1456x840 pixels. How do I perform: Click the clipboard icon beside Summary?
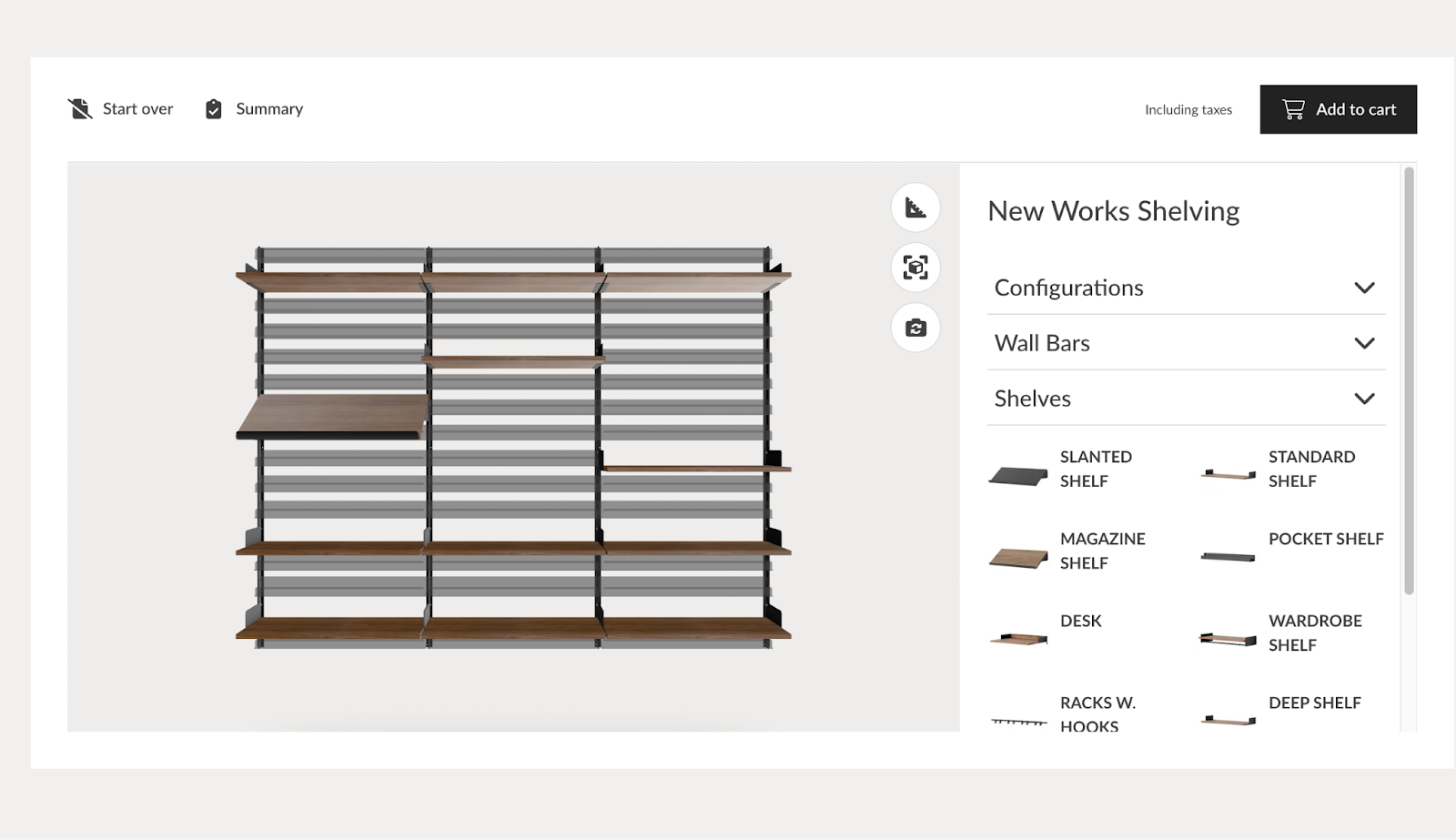point(213,108)
